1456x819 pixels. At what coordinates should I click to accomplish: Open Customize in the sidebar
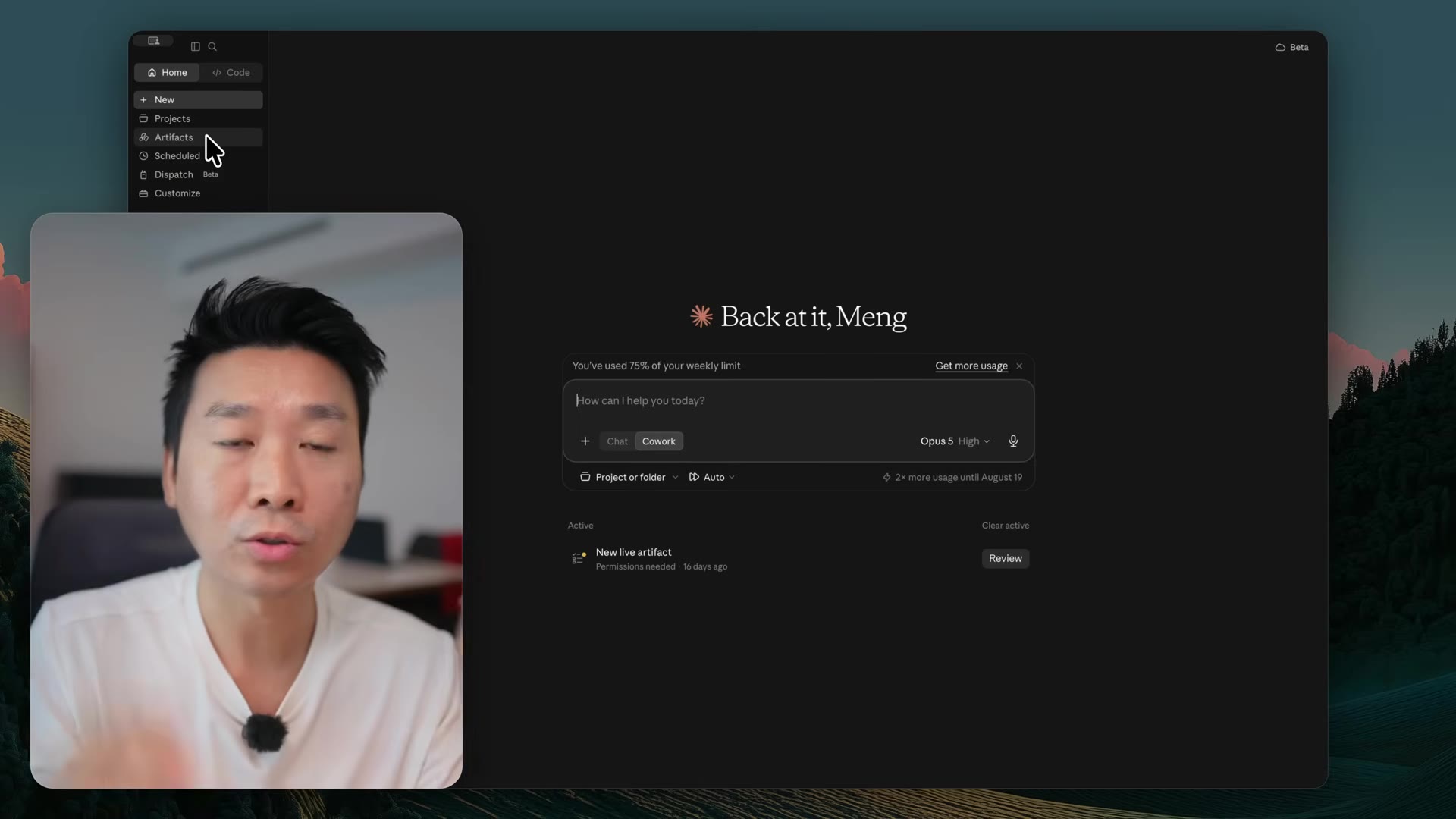[198, 193]
